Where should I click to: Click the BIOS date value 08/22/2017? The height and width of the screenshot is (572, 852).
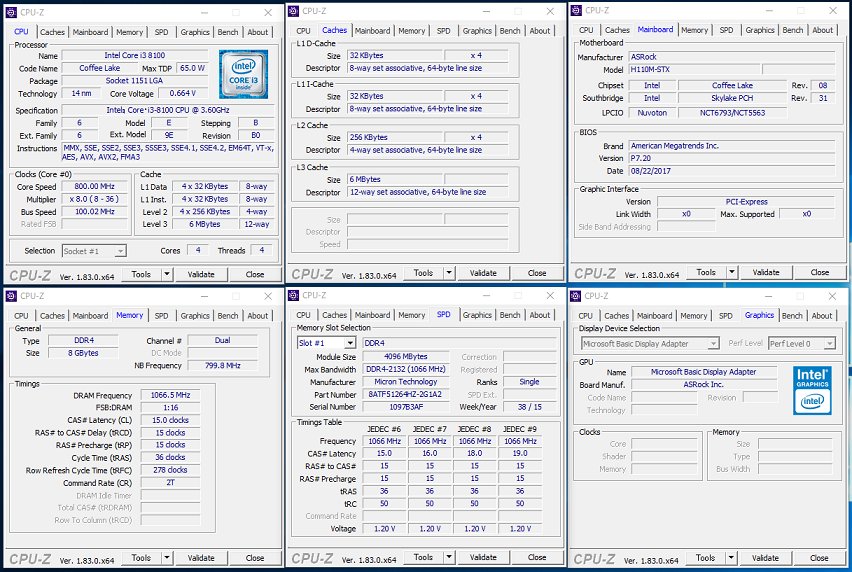pos(731,171)
